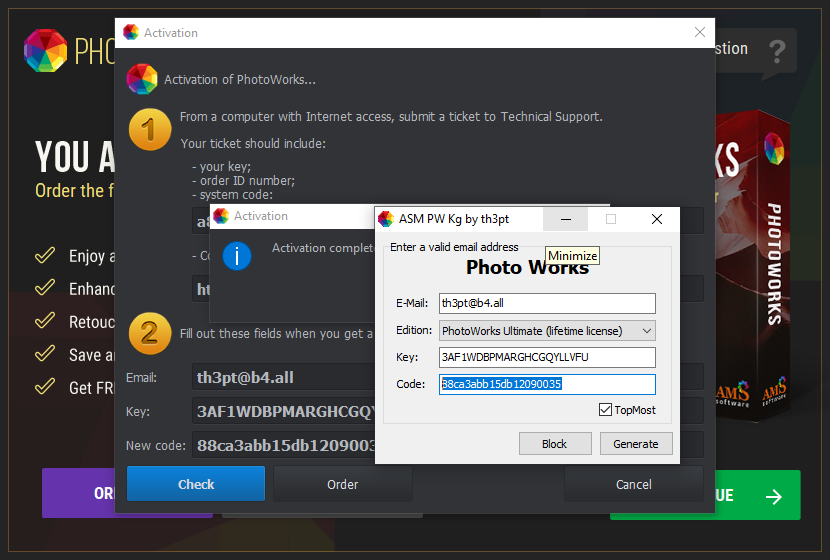Click the PhotoWorks logo in main window
The height and width of the screenshot is (560, 830).
46,51
